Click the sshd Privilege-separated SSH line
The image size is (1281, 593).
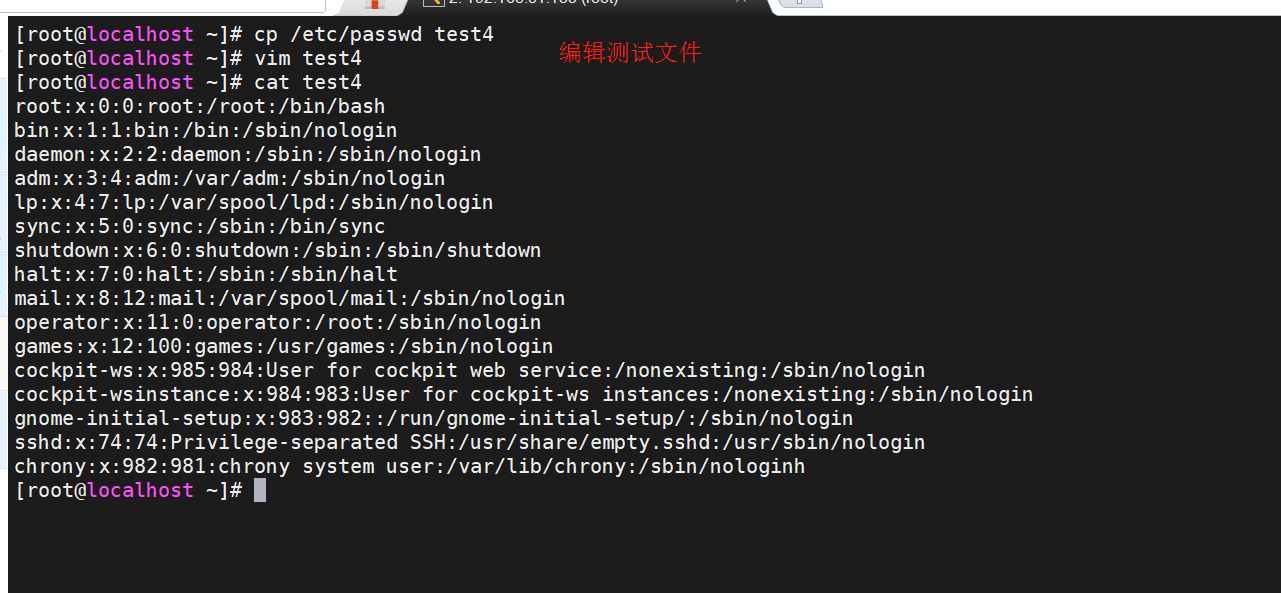470,442
